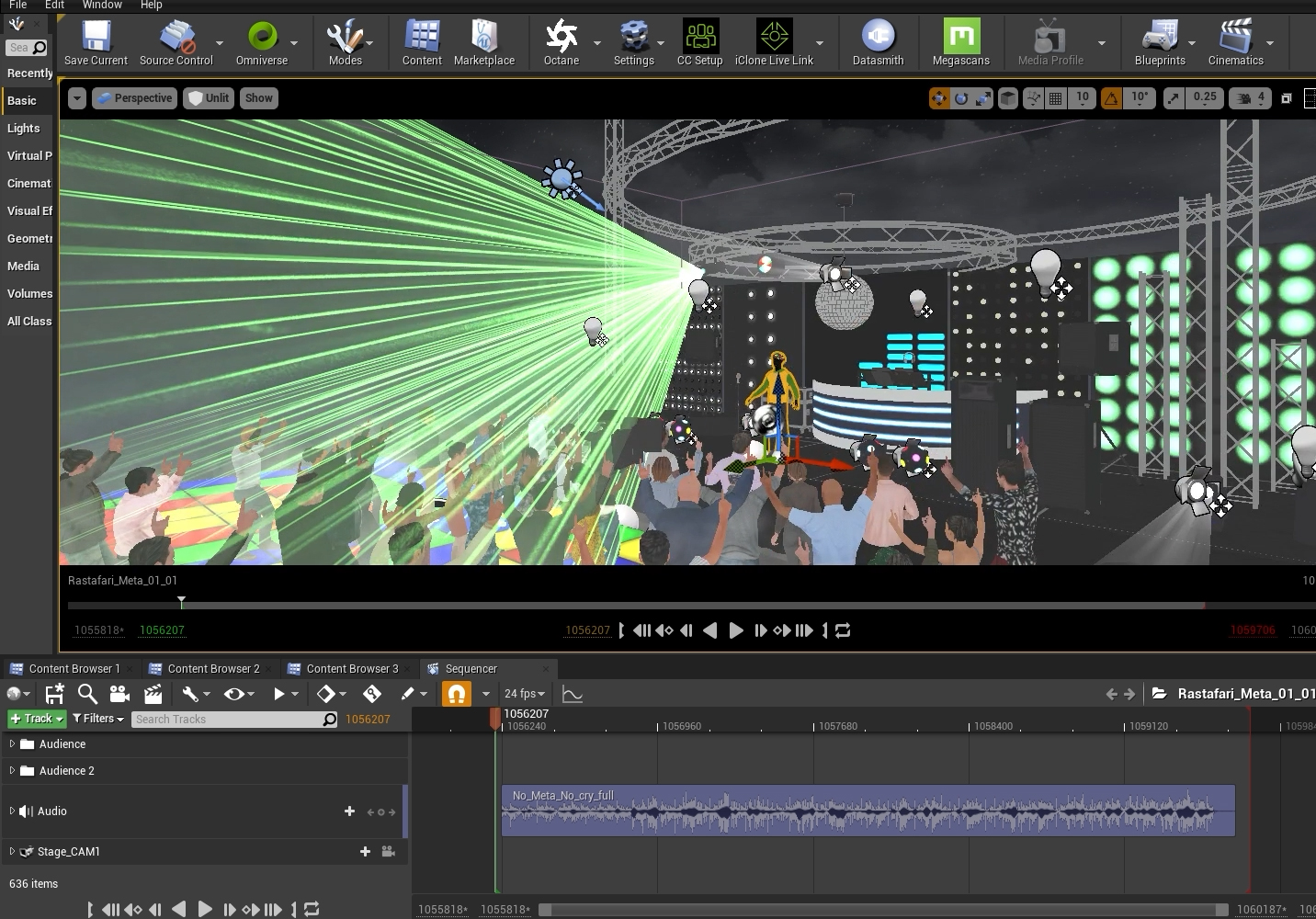Toggle the viewport scale snapping icon
The width and height of the screenshot is (1316, 919).
coord(1174,98)
